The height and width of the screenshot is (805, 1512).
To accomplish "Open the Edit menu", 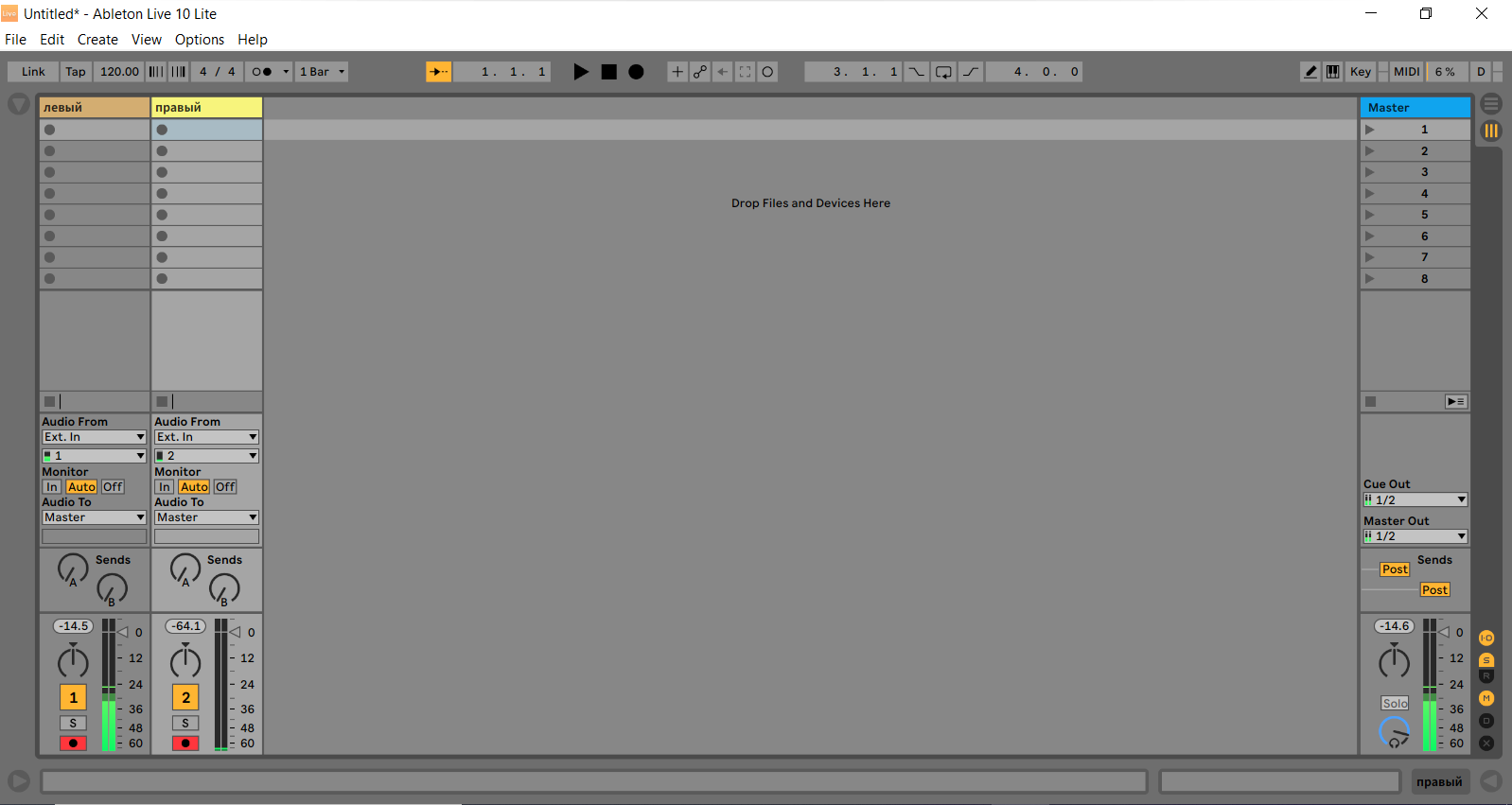I will (52, 40).
